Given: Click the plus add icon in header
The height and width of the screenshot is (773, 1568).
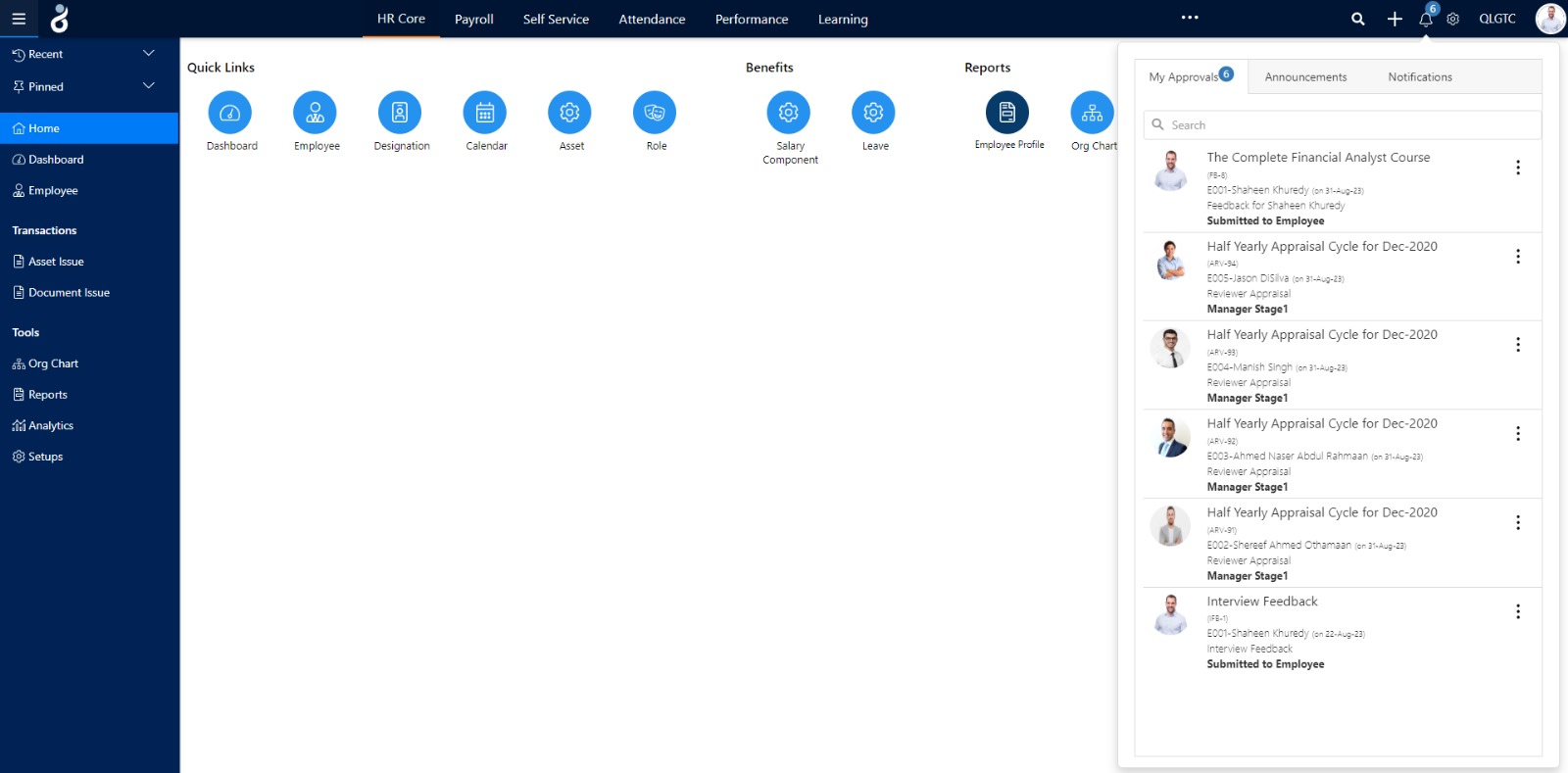Looking at the screenshot, I should coord(1395,19).
